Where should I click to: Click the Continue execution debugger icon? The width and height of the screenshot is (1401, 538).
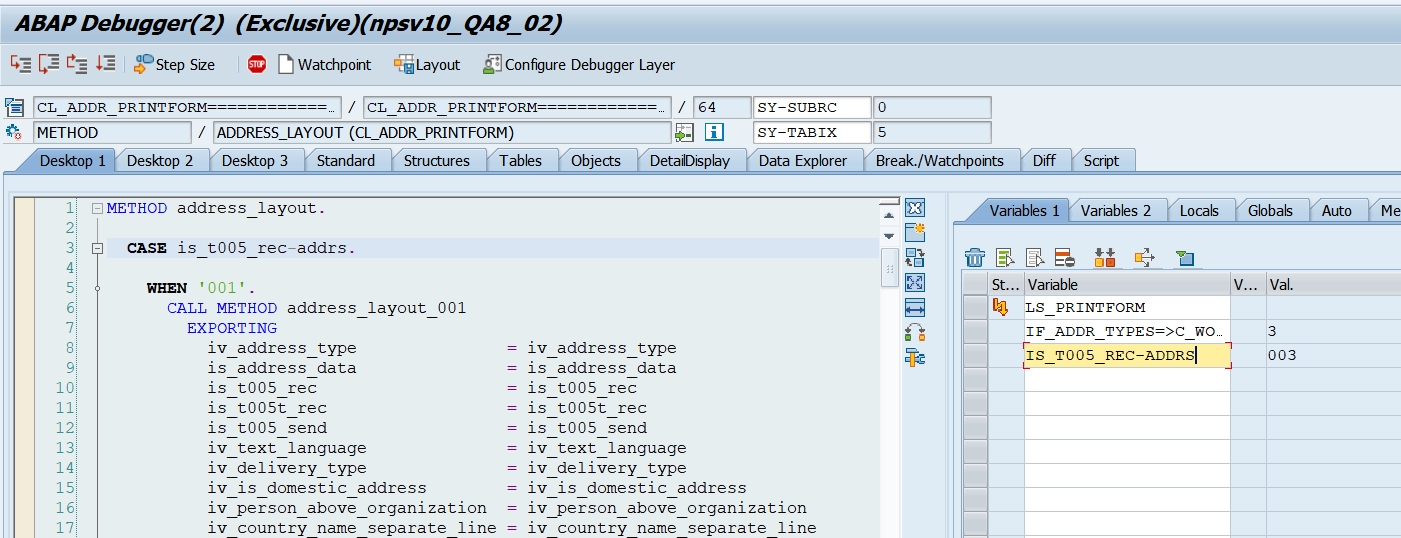tap(106, 64)
